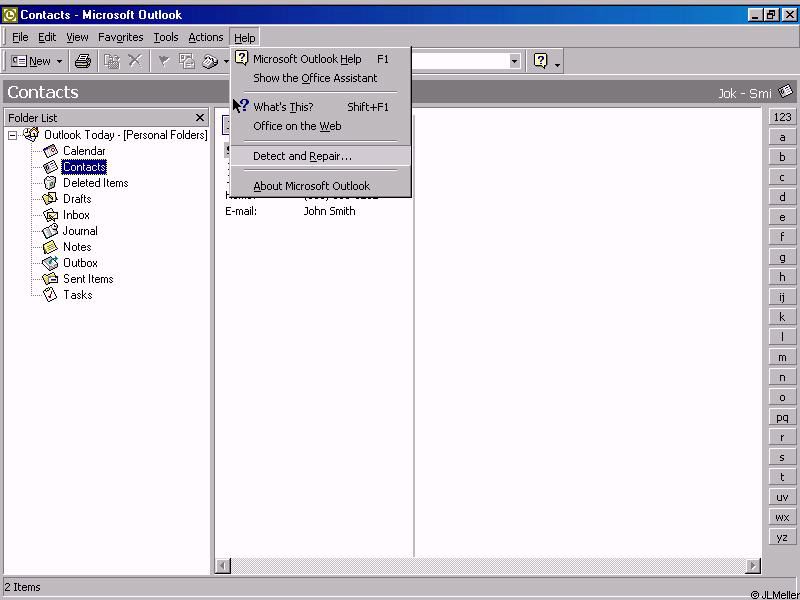Click the John Smith e-mail value

pyautogui.click(x=330, y=211)
